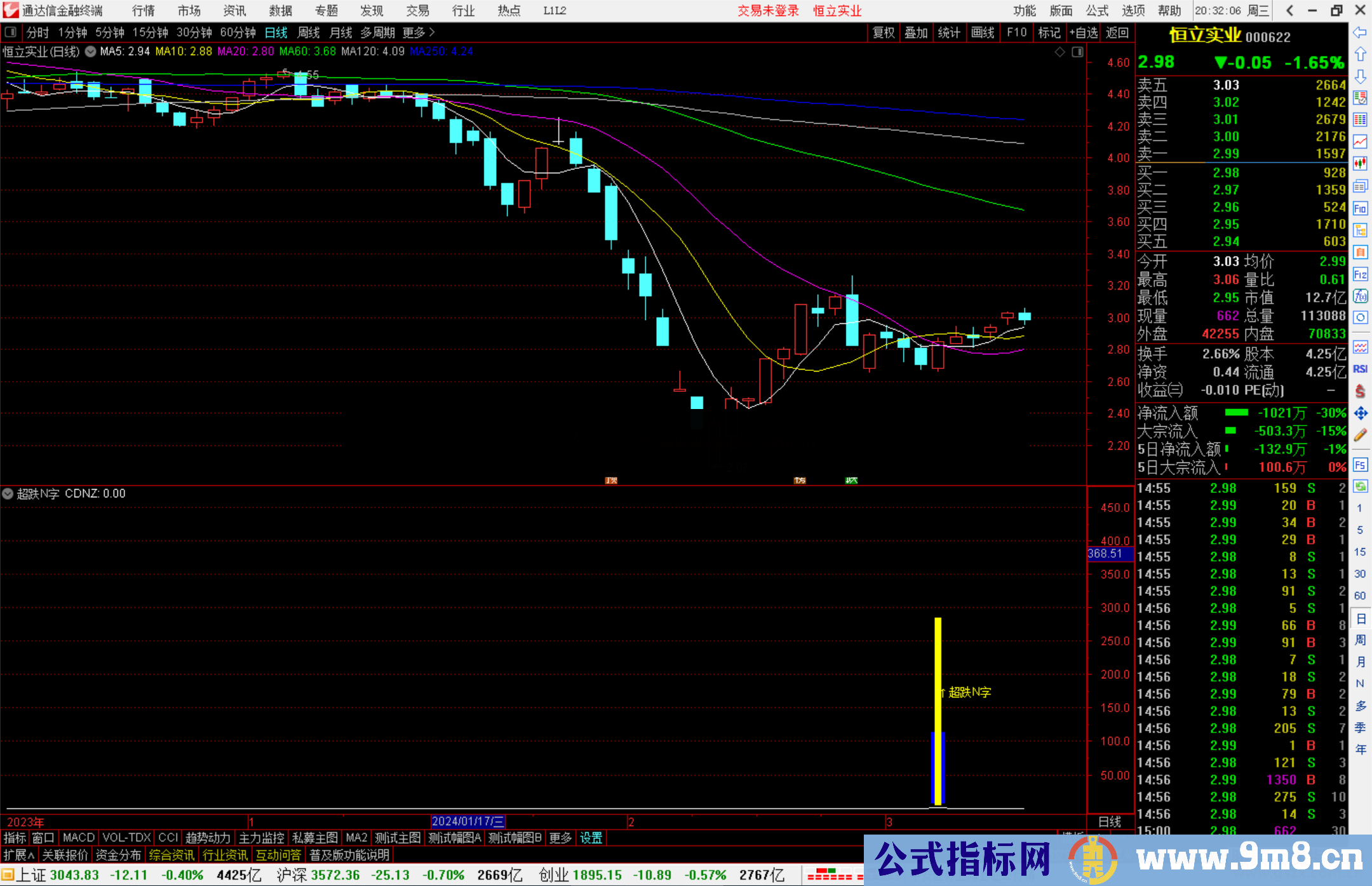Open the F10 company info sidebar icon

pos(1360,208)
